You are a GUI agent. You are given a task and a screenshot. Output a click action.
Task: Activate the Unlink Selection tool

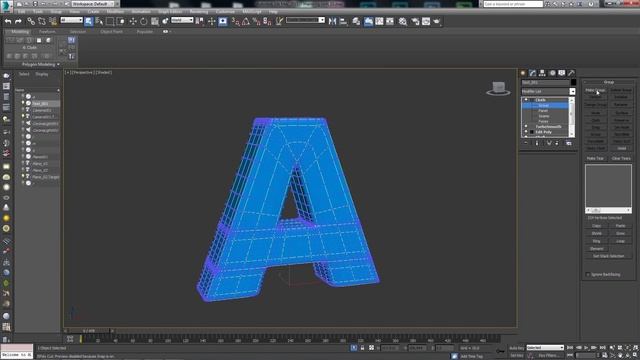click(x=42, y=21)
